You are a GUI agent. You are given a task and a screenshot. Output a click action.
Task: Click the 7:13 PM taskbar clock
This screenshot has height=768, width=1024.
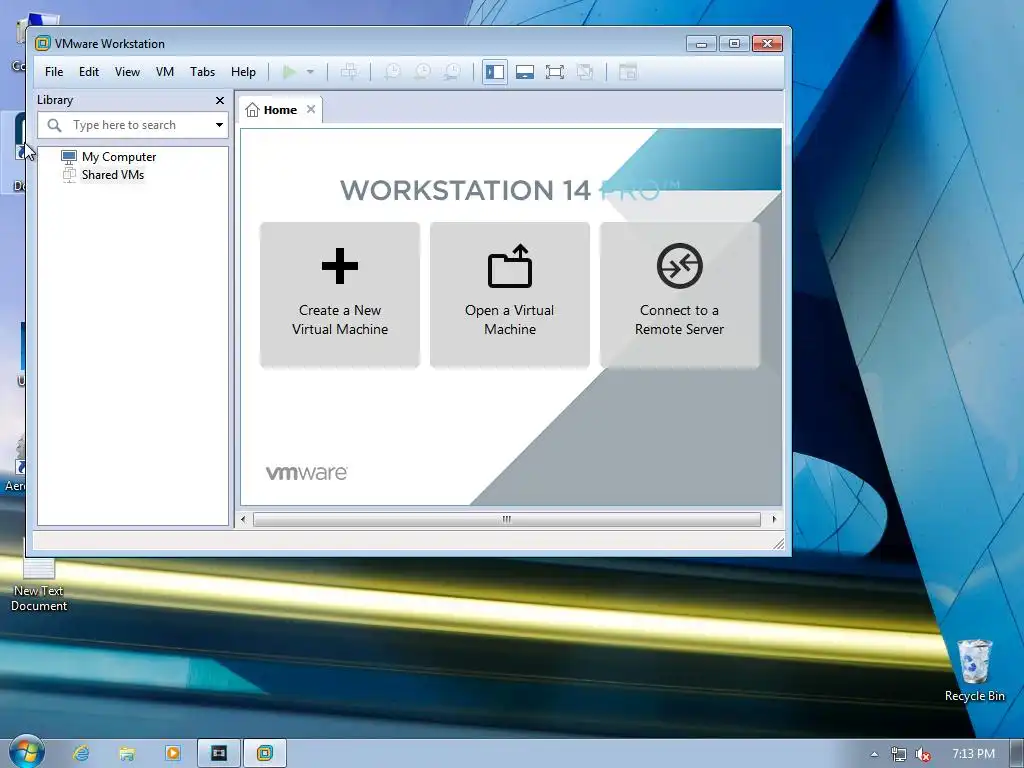[973, 754]
